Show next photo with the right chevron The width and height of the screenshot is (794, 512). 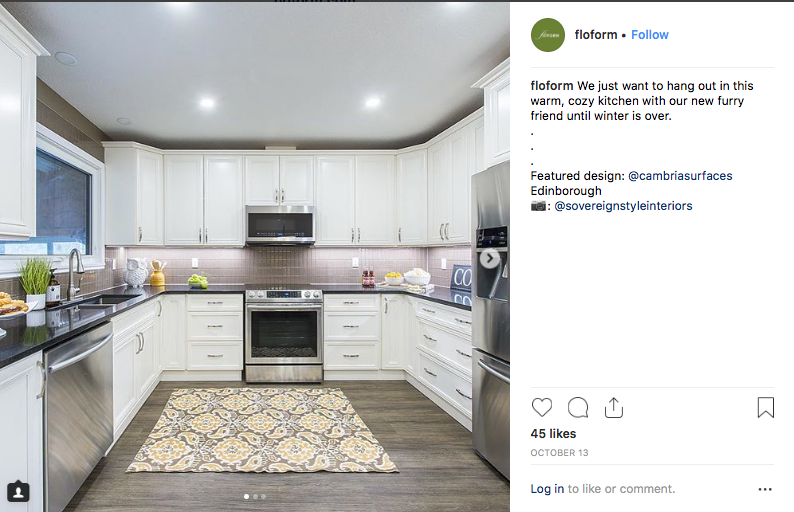click(489, 258)
